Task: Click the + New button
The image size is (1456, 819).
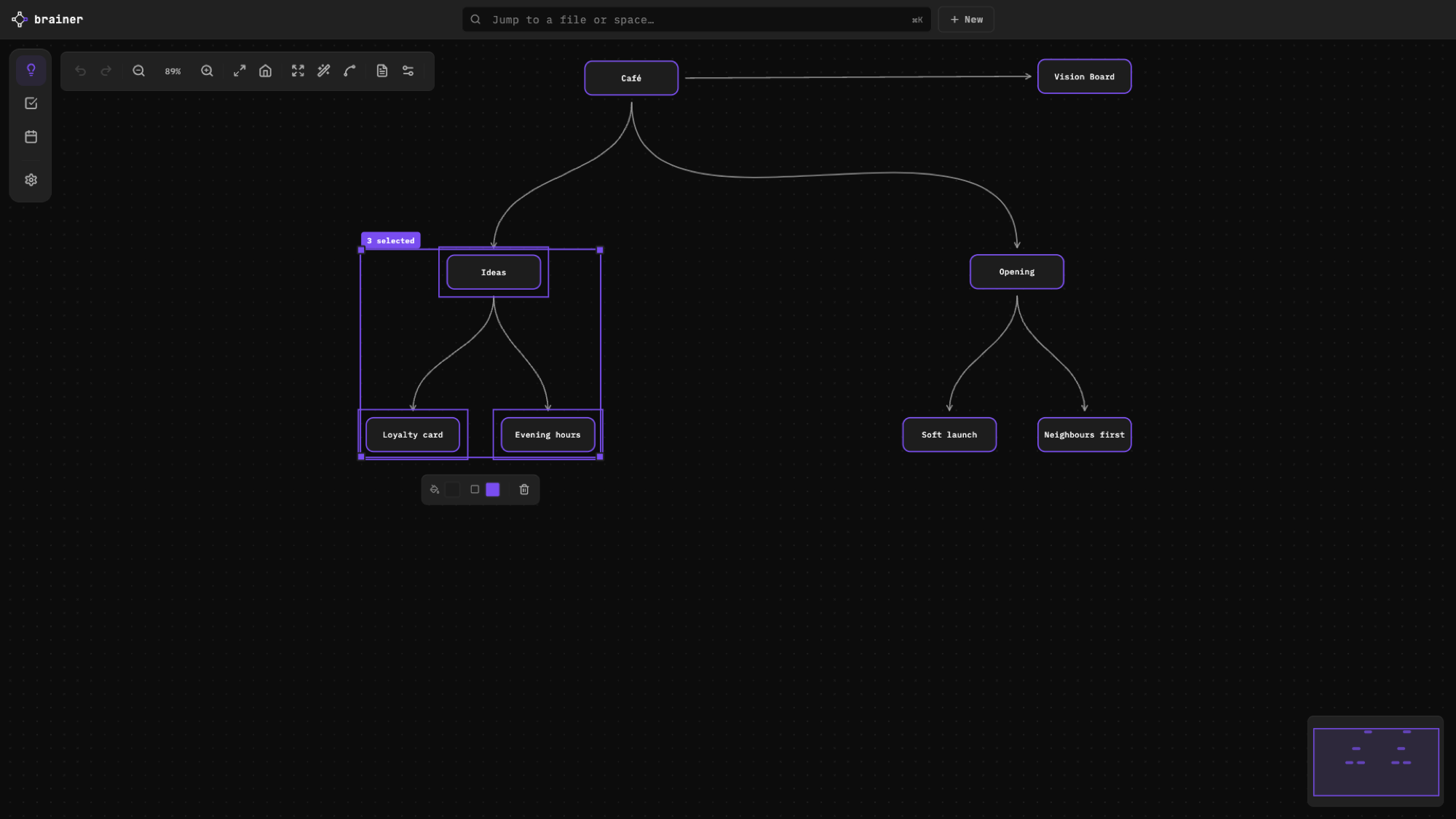Action: 966,20
